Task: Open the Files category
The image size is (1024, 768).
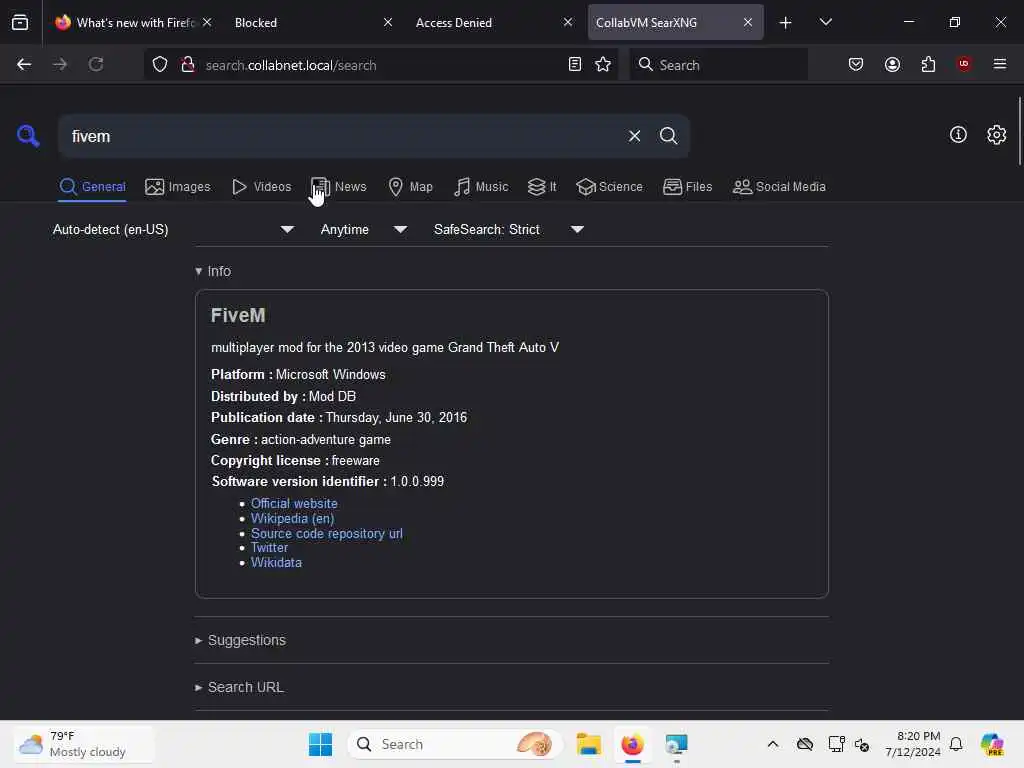Action: [687, 187]
